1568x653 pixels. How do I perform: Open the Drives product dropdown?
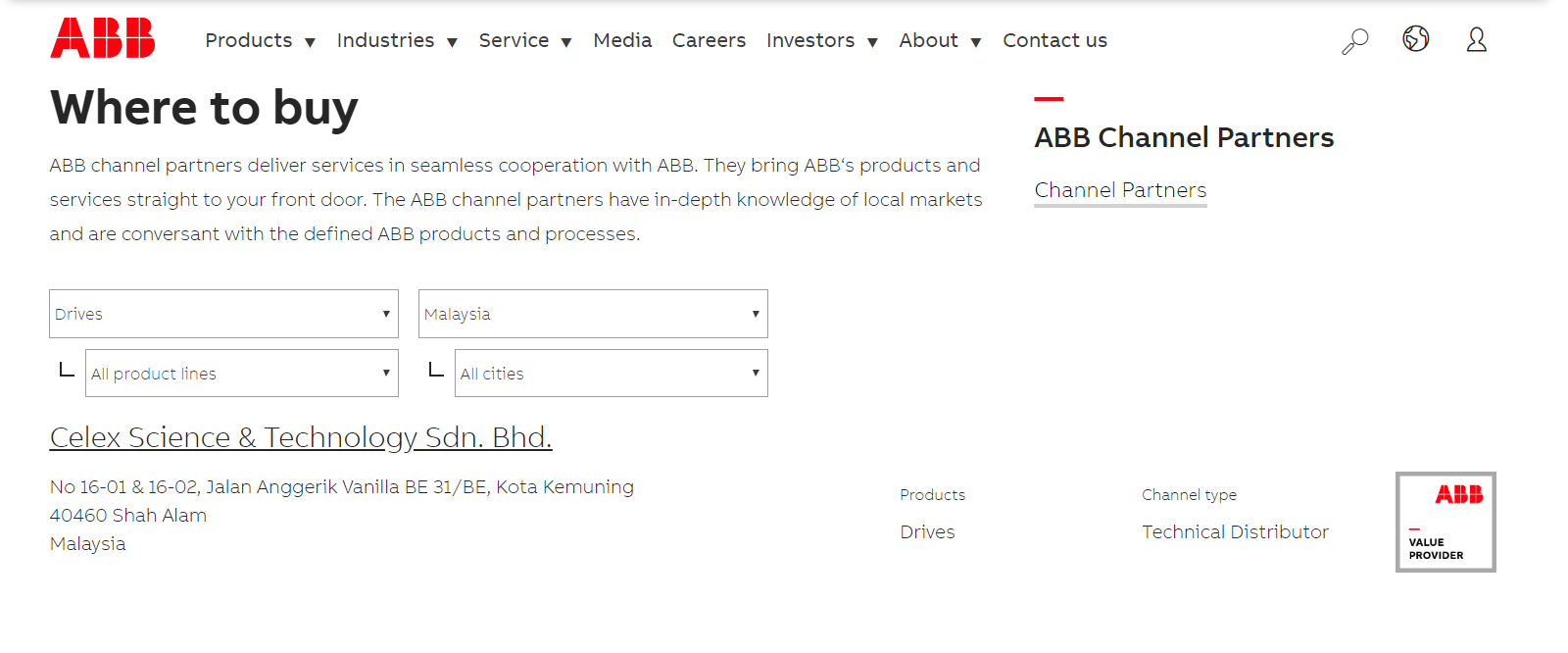[x=223, y=314]
